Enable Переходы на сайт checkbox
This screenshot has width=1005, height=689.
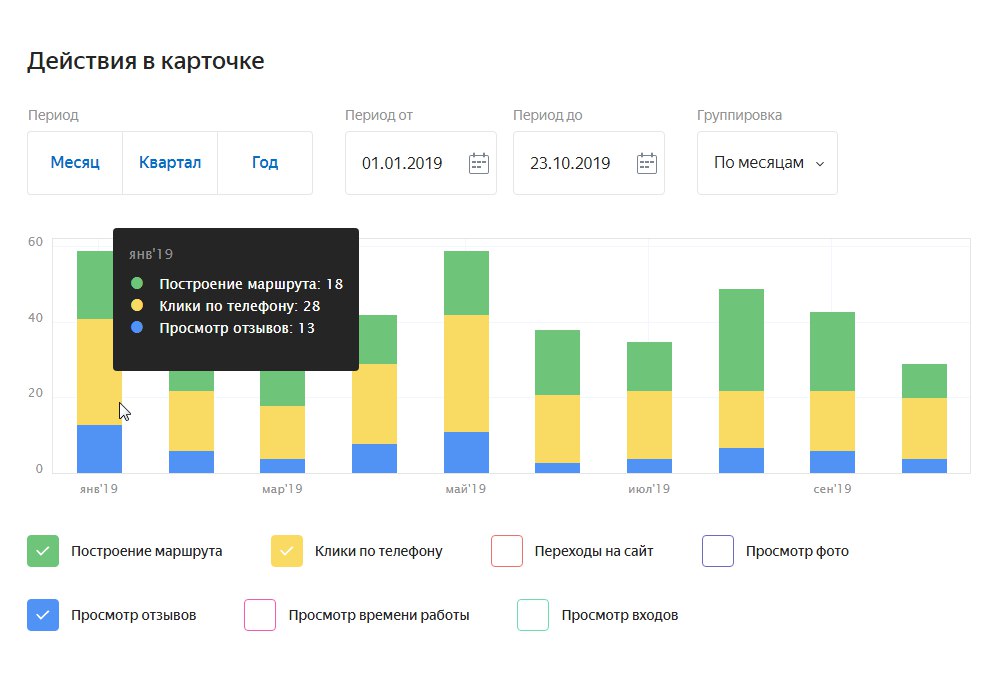click(507, 551)
